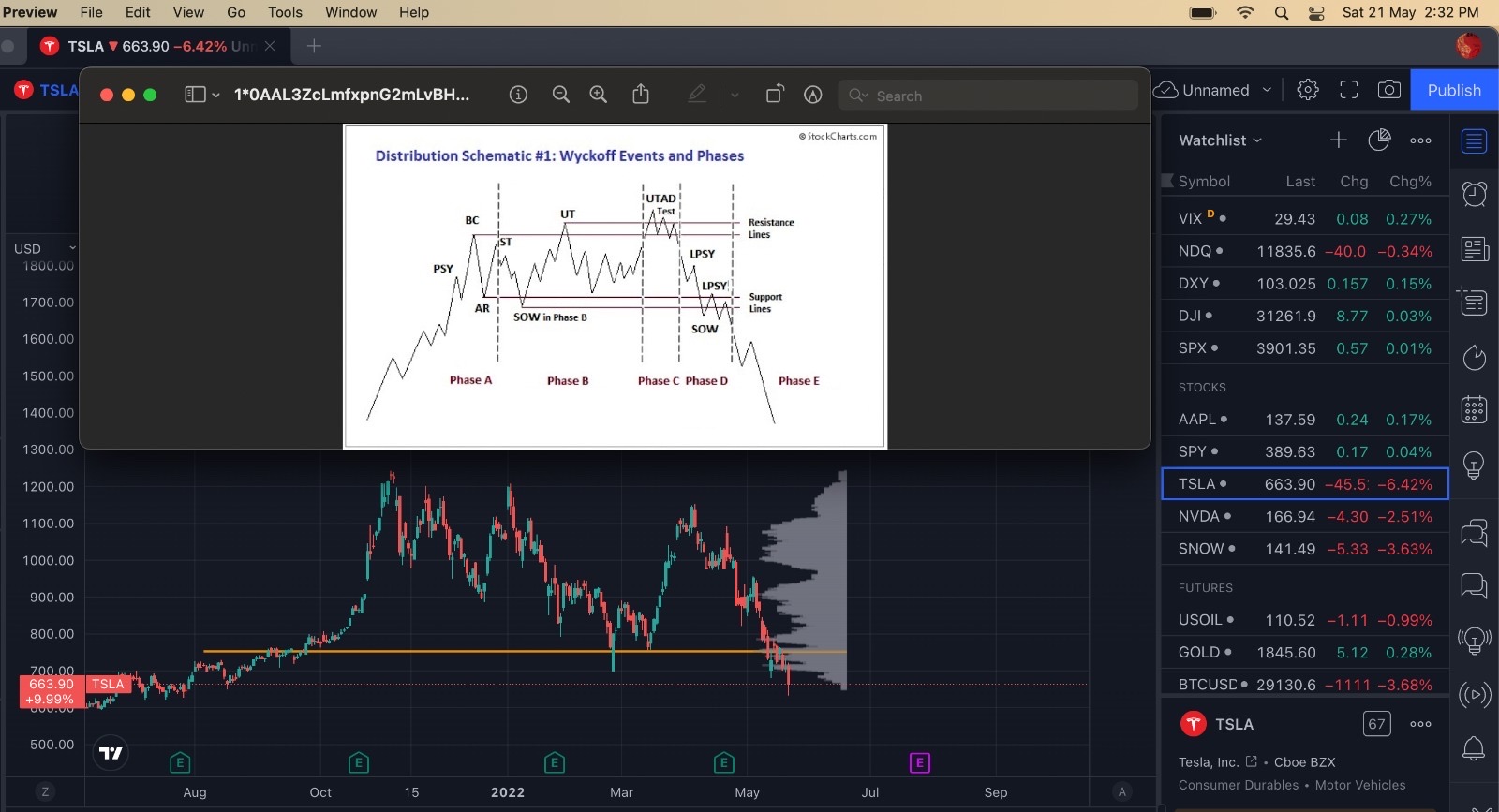
Task: Select the Preview highlight pen tool
Action: [697, 94]
